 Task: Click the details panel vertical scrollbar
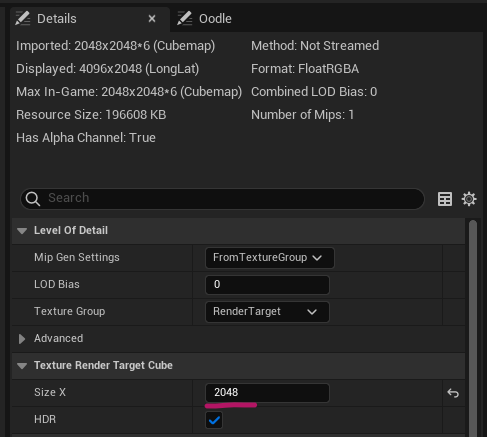point(473,327)
